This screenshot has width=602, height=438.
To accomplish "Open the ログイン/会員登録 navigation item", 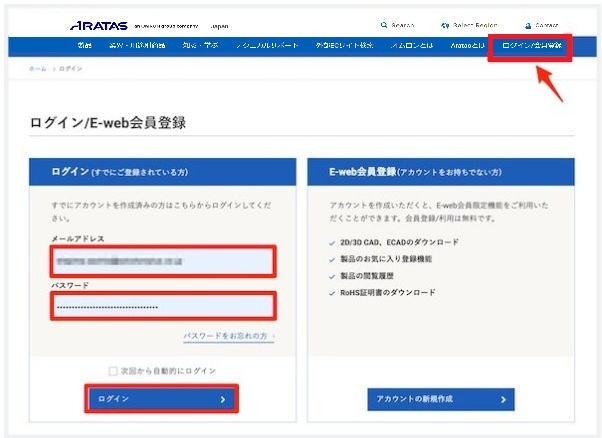I will (x=532, y=45).
